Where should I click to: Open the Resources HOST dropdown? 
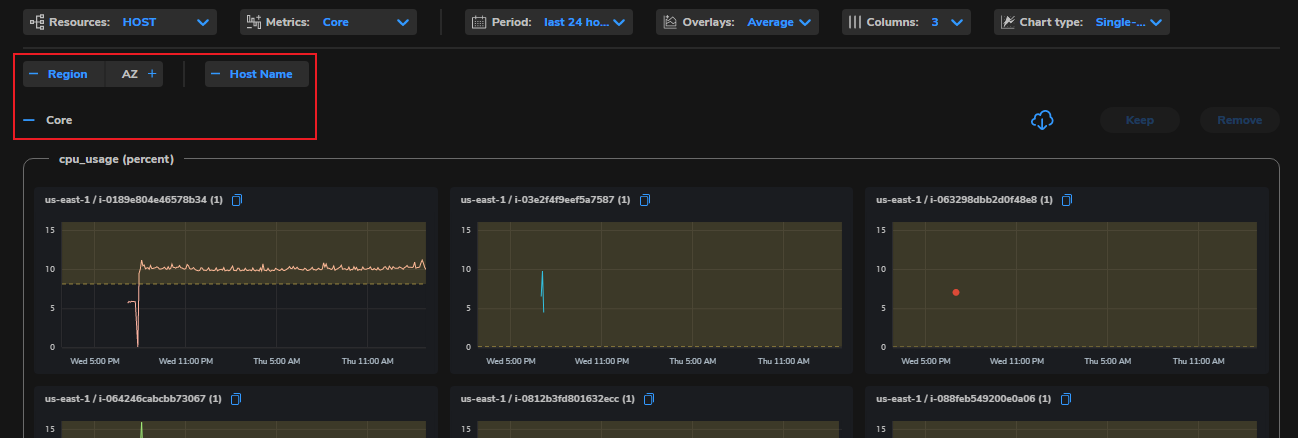click(x=120, y=22)
